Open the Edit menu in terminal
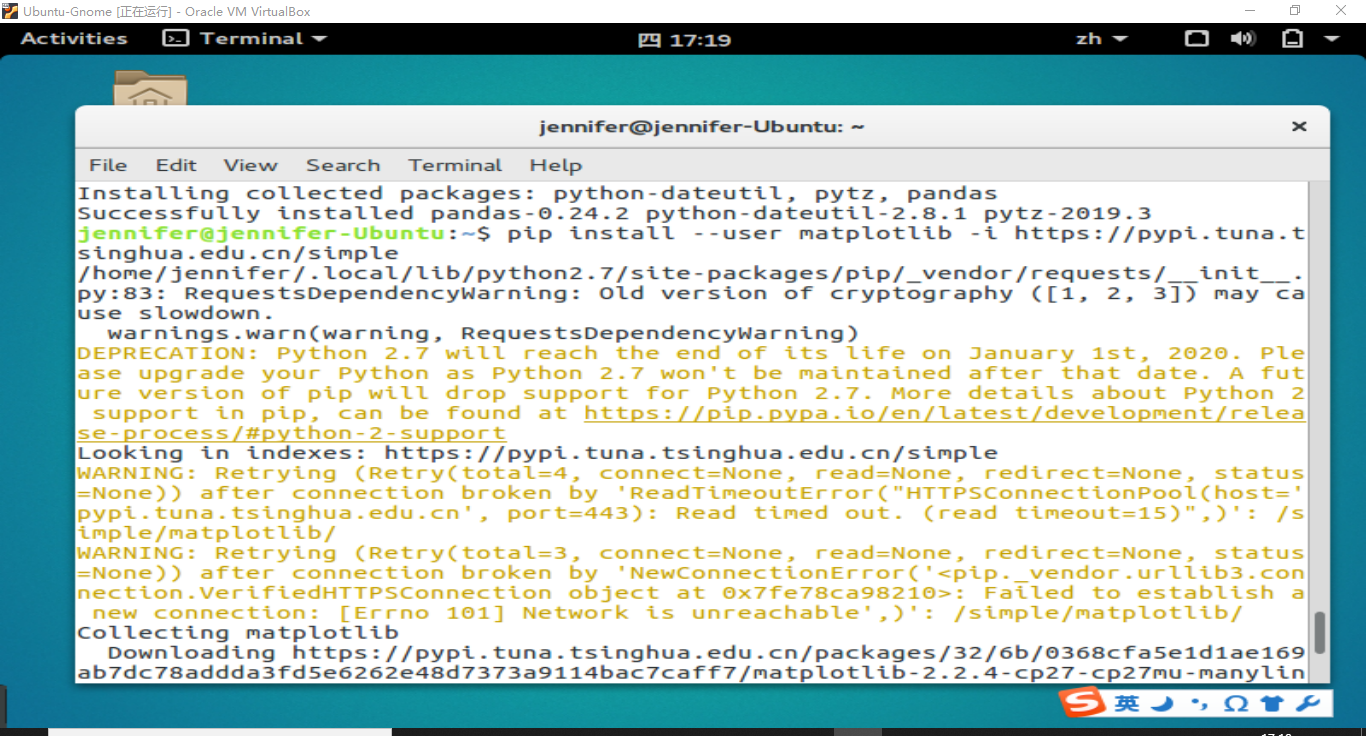This screenshot has width=1366, height=736. [176, 165]
